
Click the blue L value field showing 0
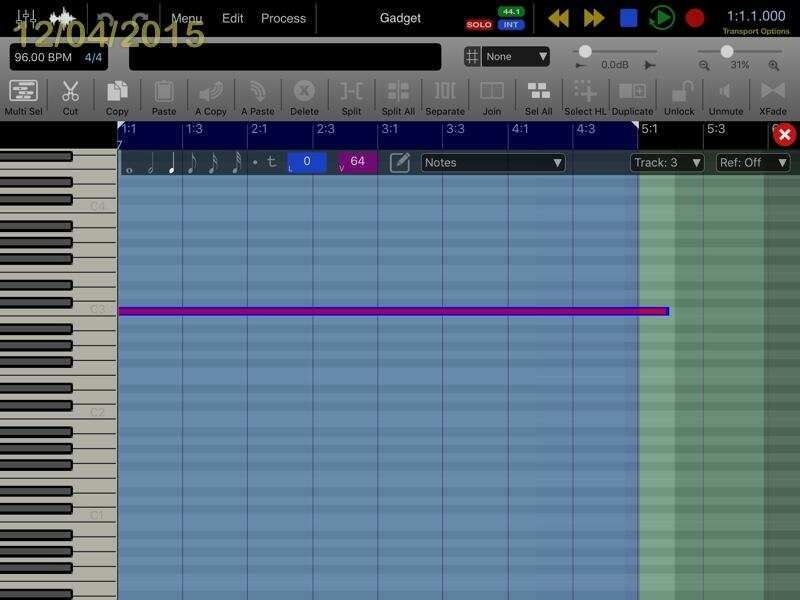pyautogui.click(x=307, y=162)
